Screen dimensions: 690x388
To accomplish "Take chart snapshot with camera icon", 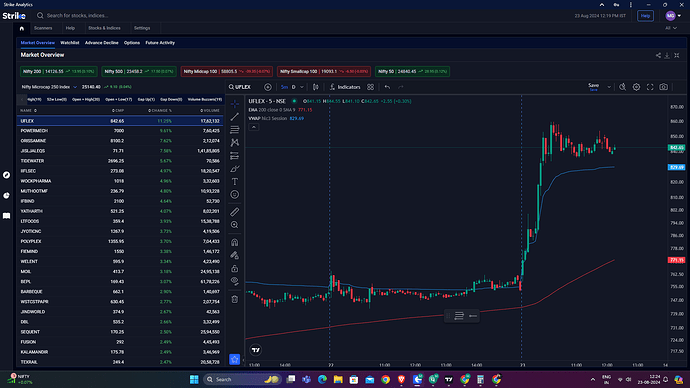I will [664, 87].
